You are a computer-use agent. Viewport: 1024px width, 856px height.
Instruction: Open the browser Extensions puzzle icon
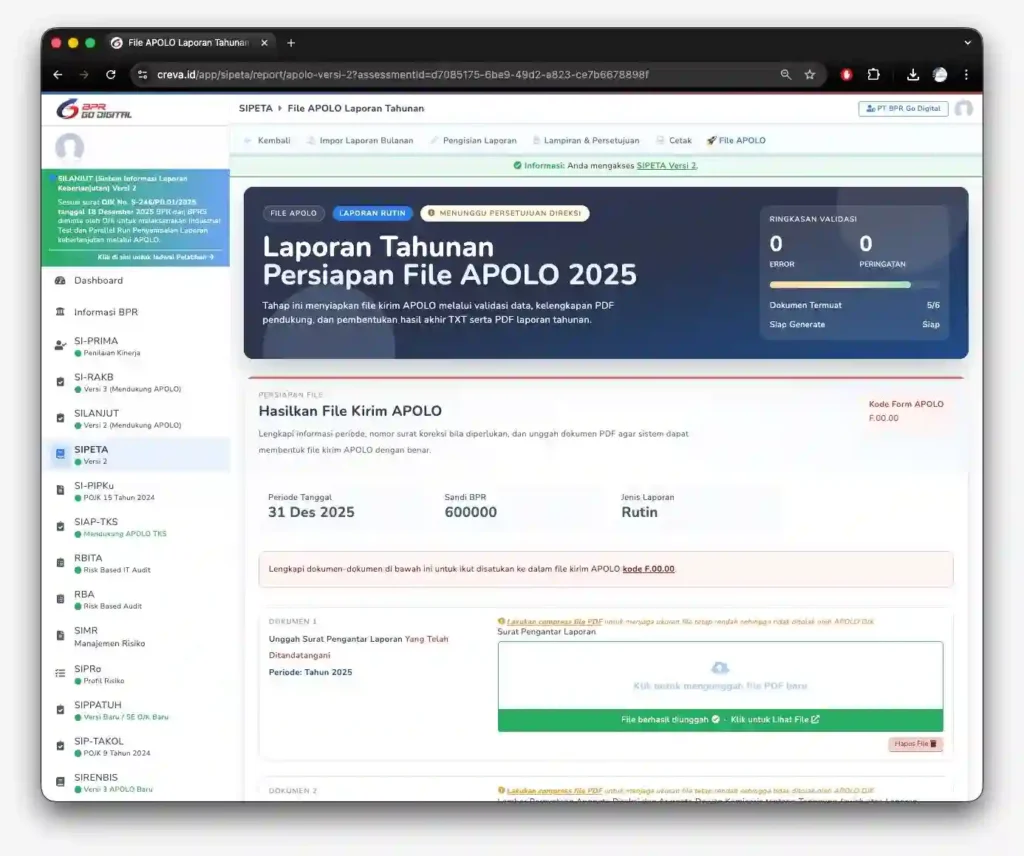click(873, 75)
